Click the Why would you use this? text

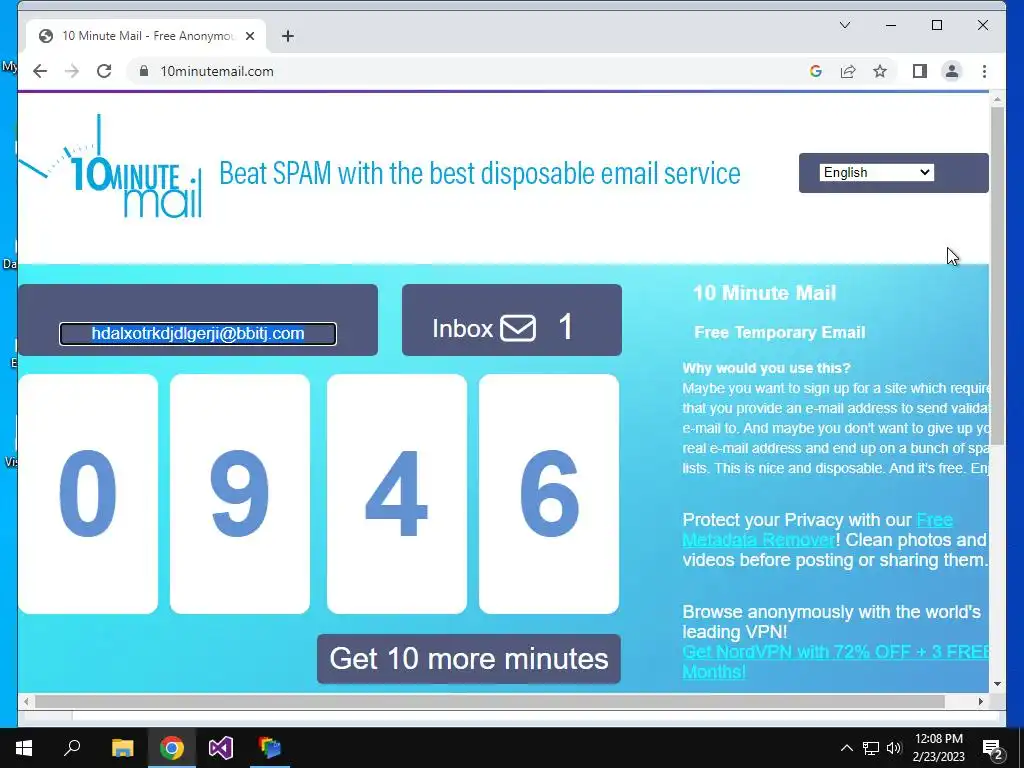coord(767,368)
